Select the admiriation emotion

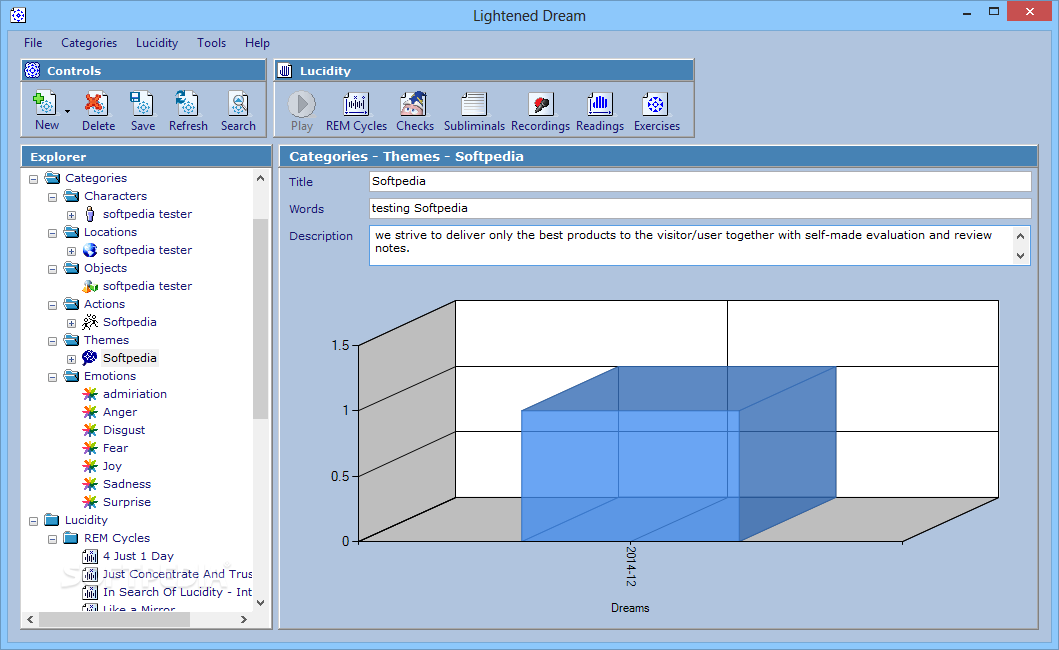(134, 394)
